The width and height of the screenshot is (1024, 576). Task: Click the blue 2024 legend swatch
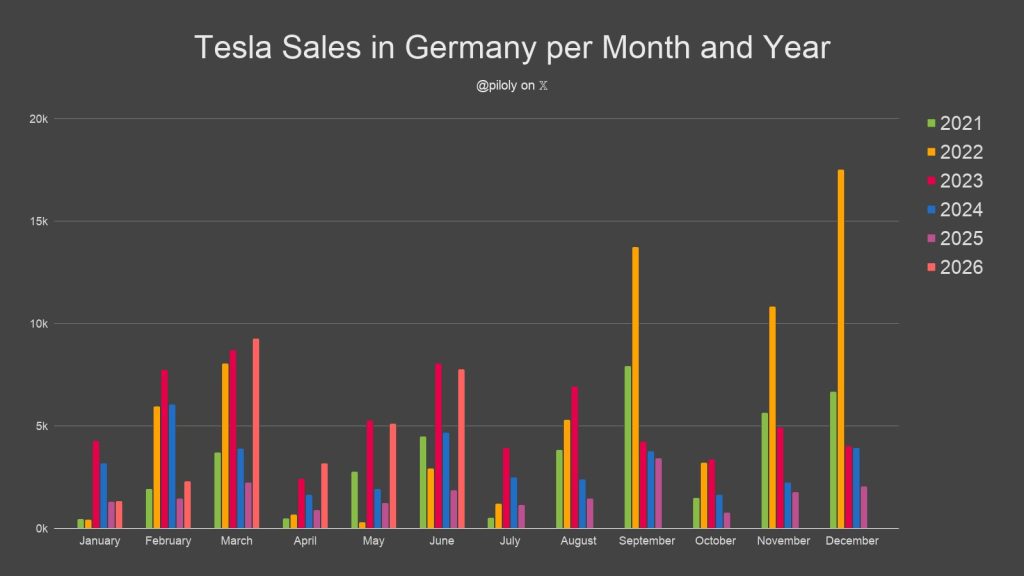coord(931,210)
